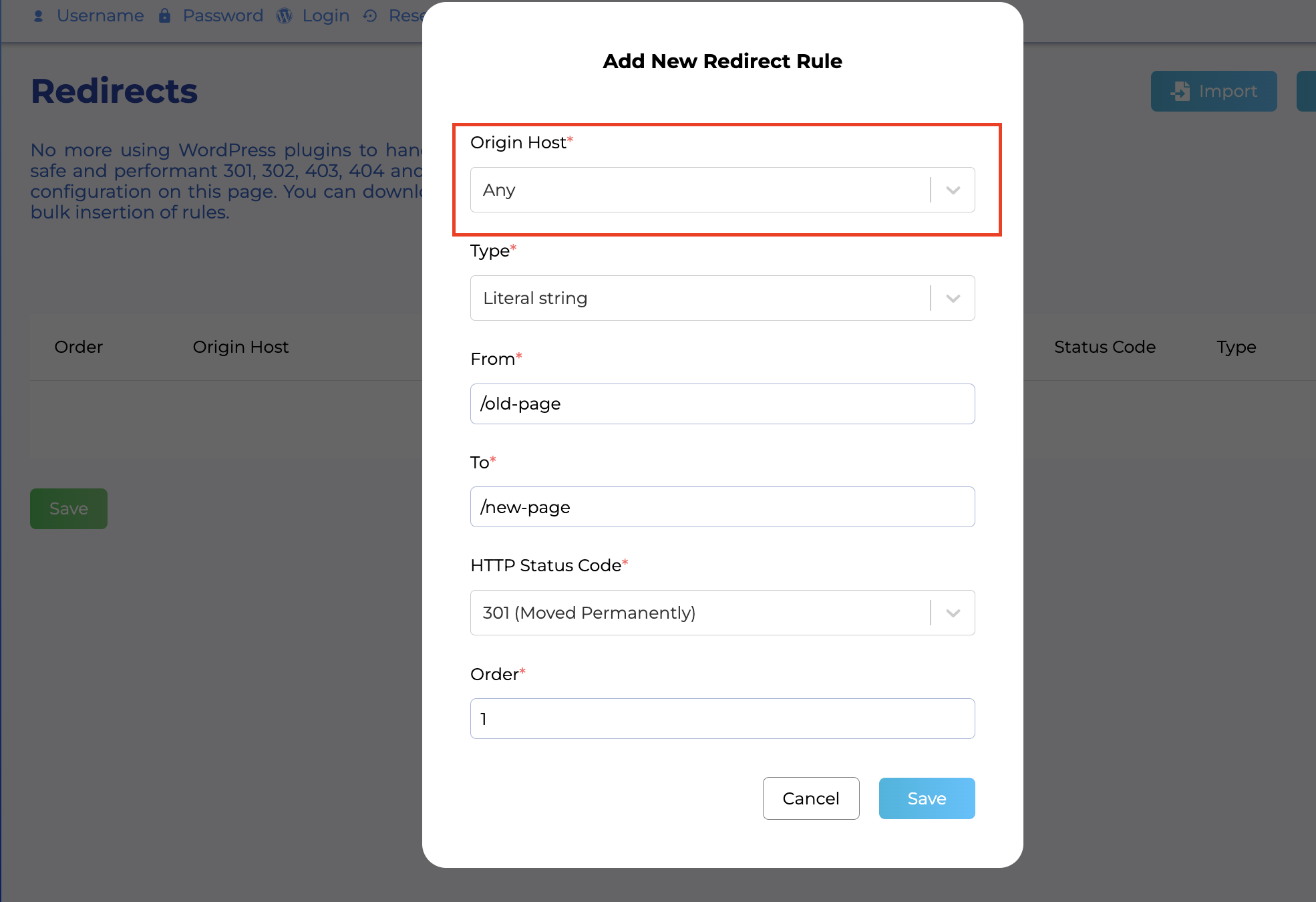Click the WordPress Login icon
Image resolution: width=1316 pixels, height=902 pixels.
(283, 15)
